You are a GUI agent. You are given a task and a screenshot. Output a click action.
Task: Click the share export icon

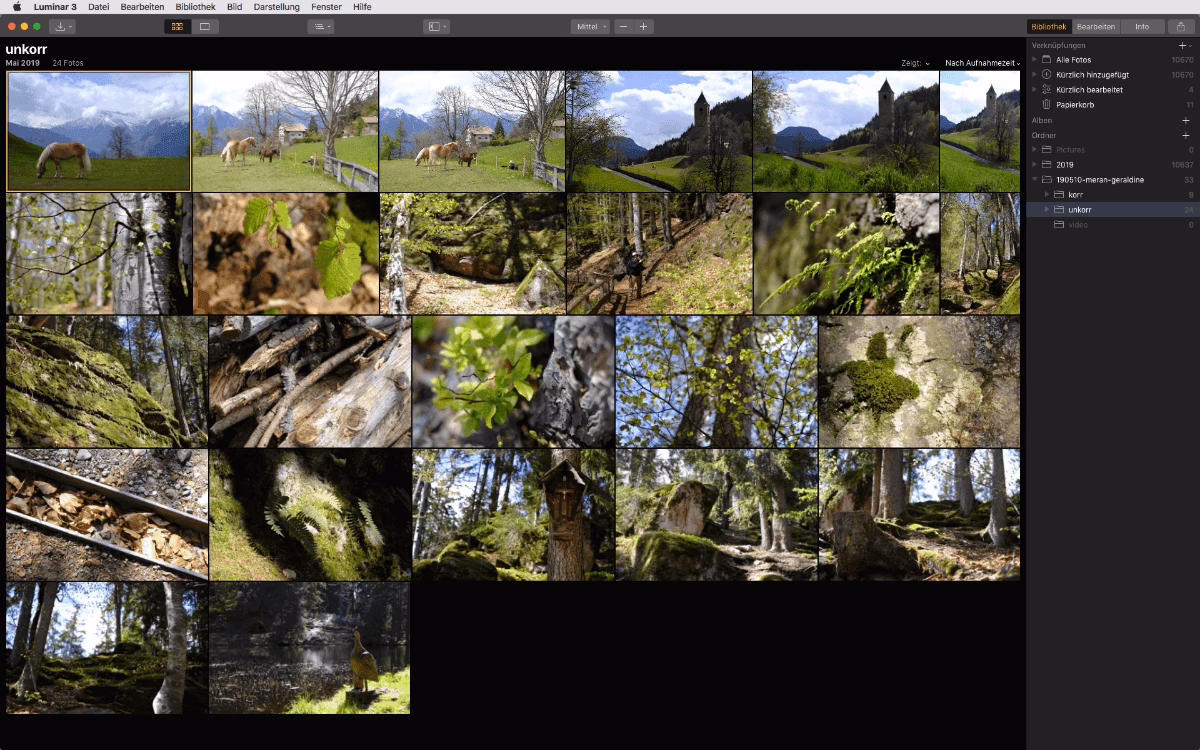(1181, 26)
